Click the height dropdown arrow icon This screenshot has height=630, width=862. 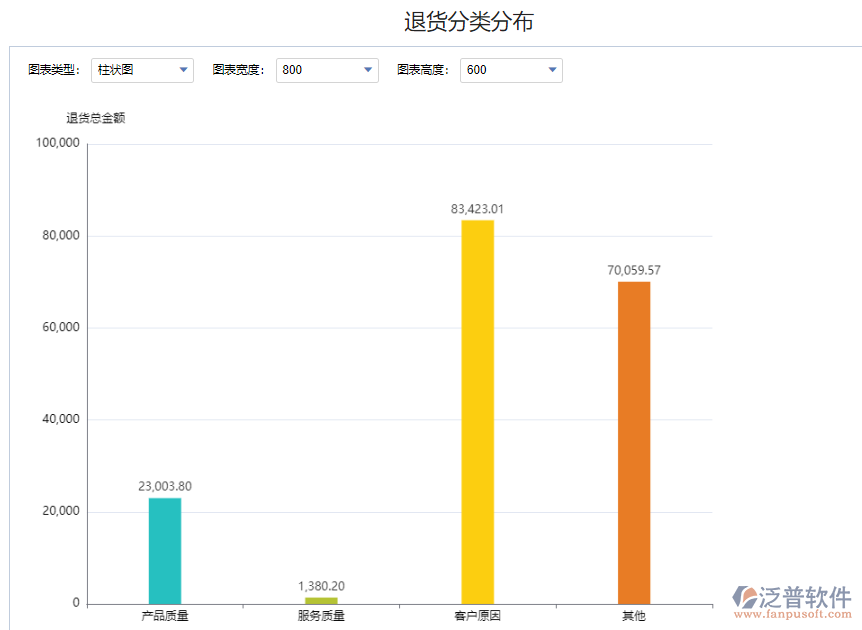(552, 70)
